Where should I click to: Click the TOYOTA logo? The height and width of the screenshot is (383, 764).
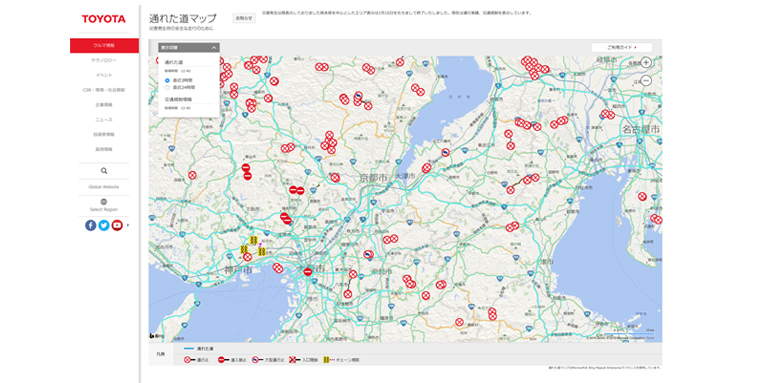pyautogui.click(x=104, y=19)
